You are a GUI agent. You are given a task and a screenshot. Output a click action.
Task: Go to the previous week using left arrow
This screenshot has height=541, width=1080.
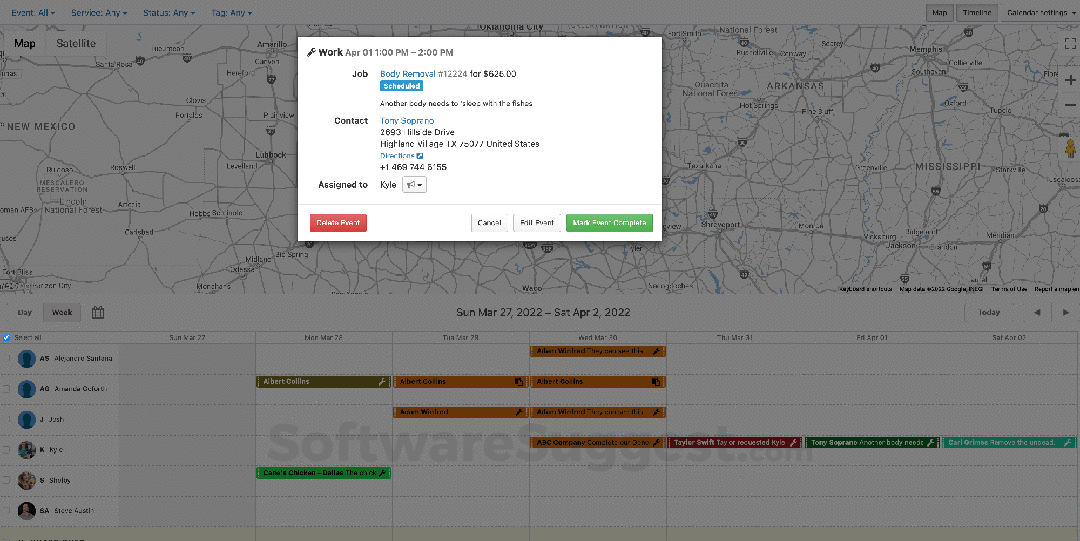(1036, 313)
